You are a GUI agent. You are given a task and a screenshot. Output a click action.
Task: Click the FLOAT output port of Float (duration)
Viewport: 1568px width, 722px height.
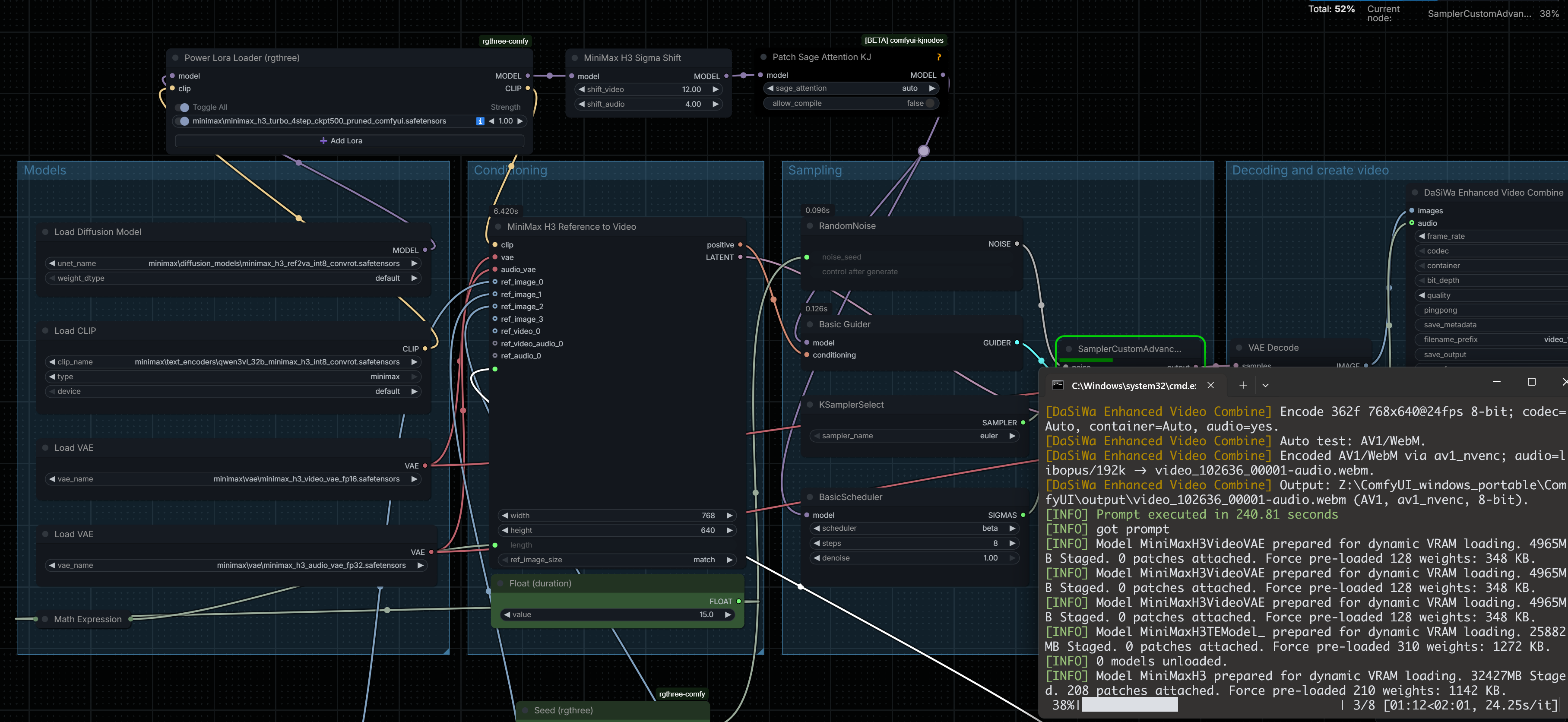(739, 602)
